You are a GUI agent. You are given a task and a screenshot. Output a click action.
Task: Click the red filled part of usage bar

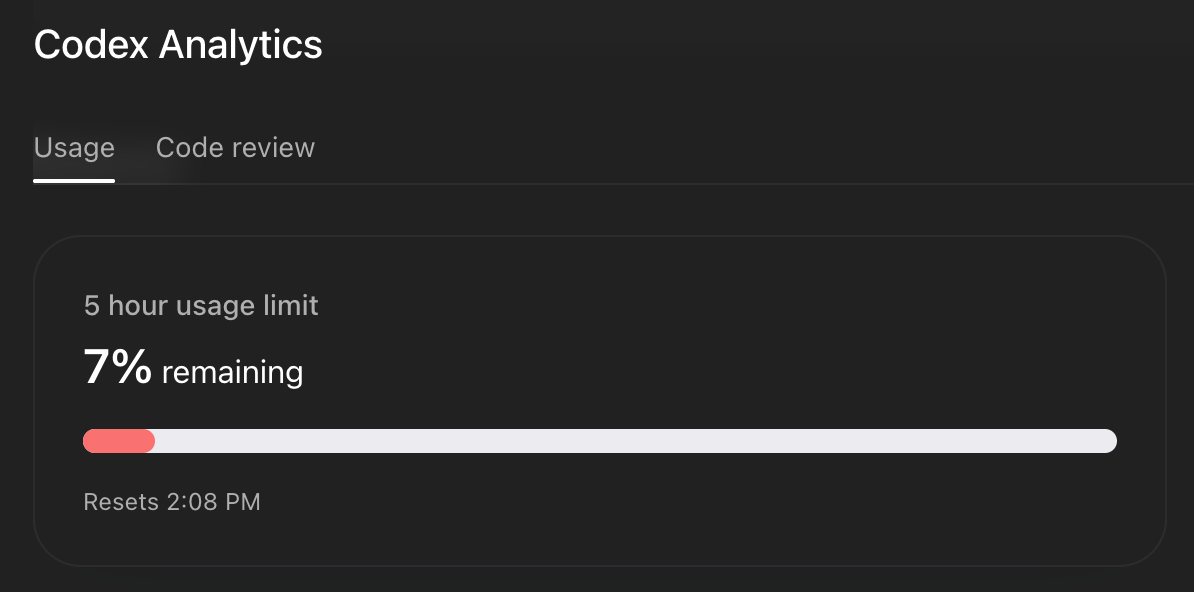(x=119, y=441)
